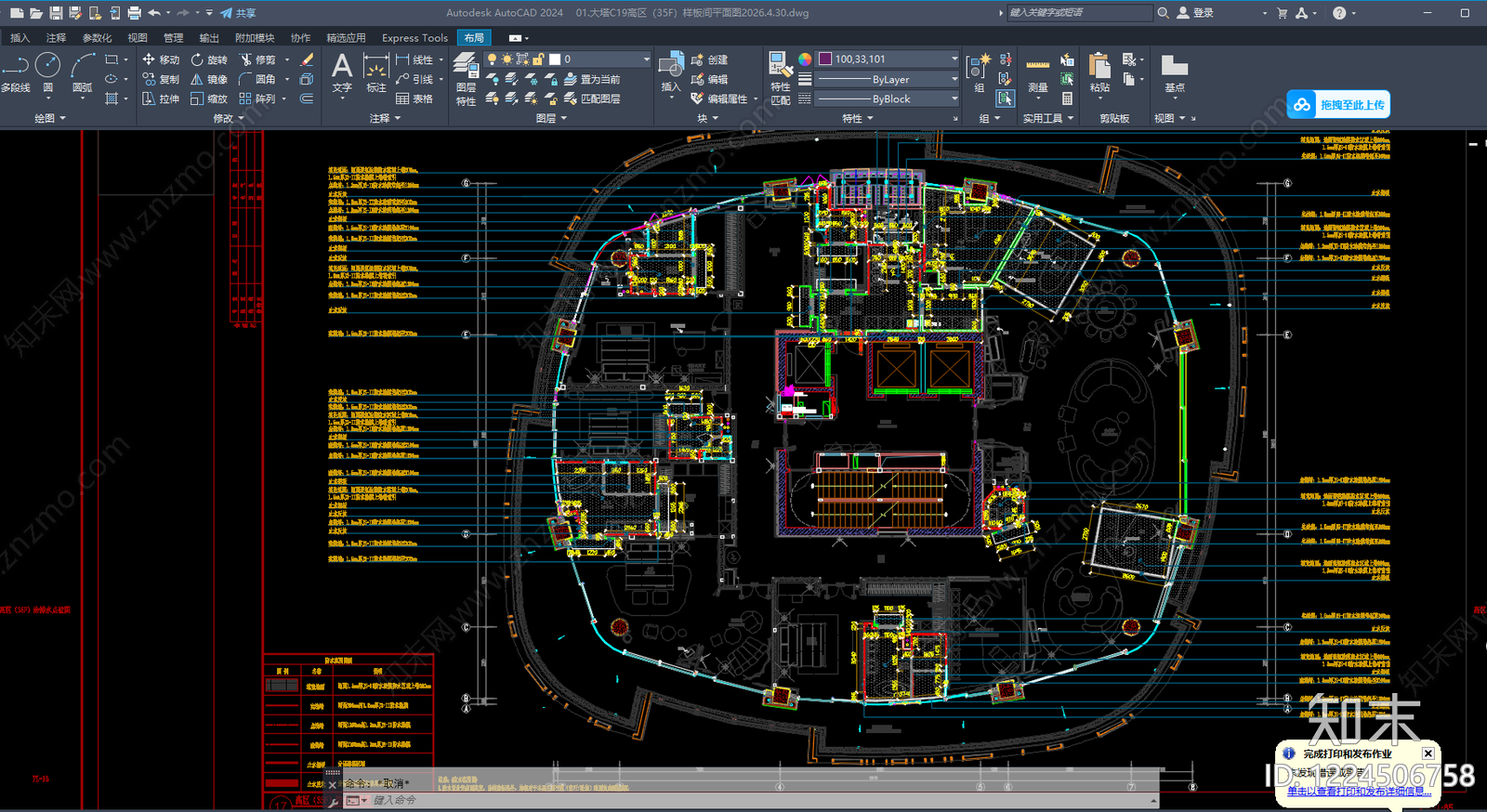Open the ByLayer lineweight dropdown
This screenshot has height=812, width=1487.
[x=888, y=79]
